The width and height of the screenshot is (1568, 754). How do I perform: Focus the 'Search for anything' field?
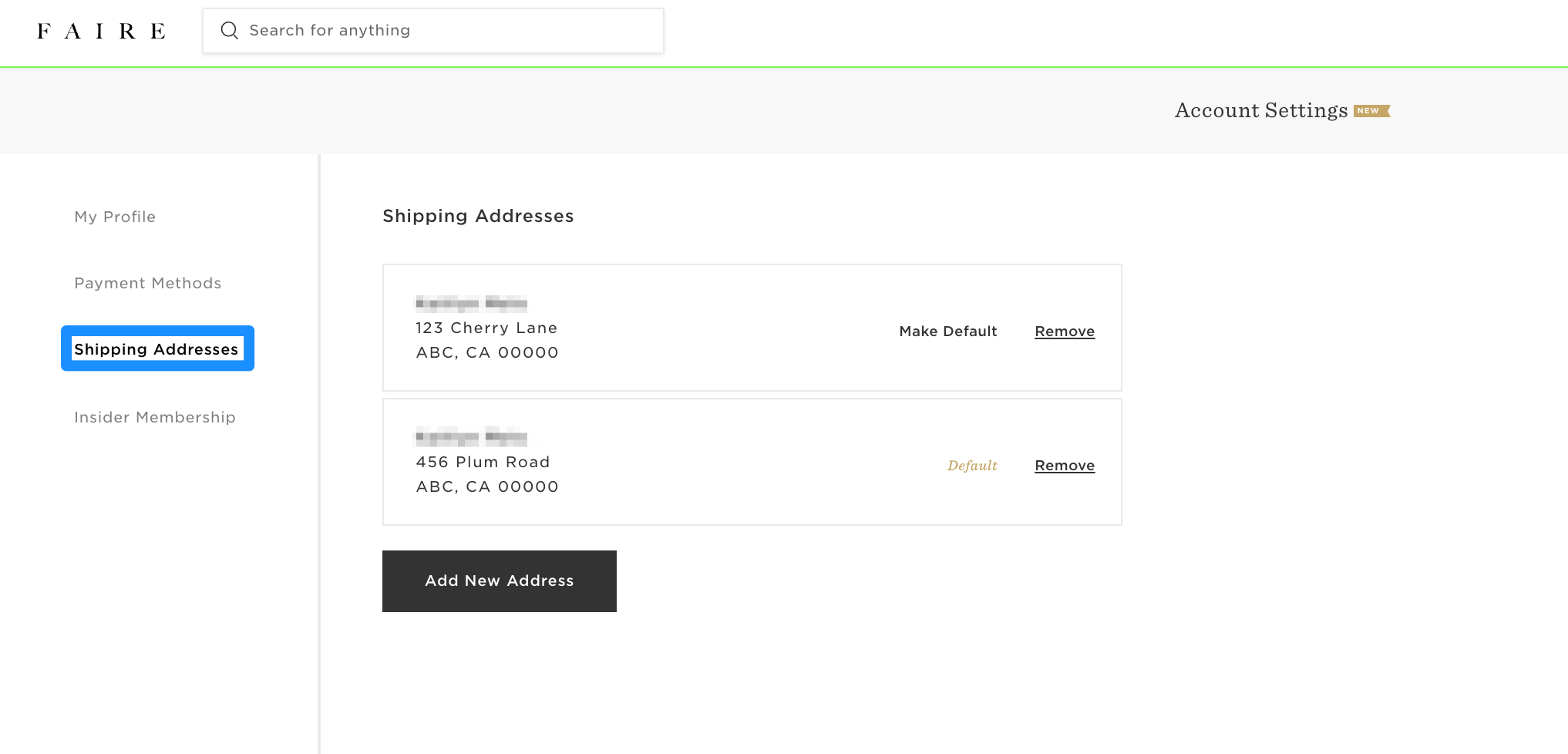tap(447, 31)
